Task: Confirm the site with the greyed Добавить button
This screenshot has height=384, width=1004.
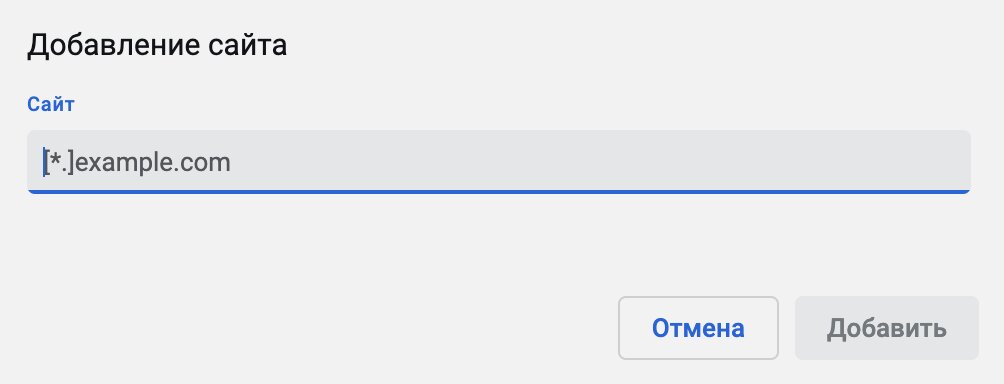Action: (887, 328)
